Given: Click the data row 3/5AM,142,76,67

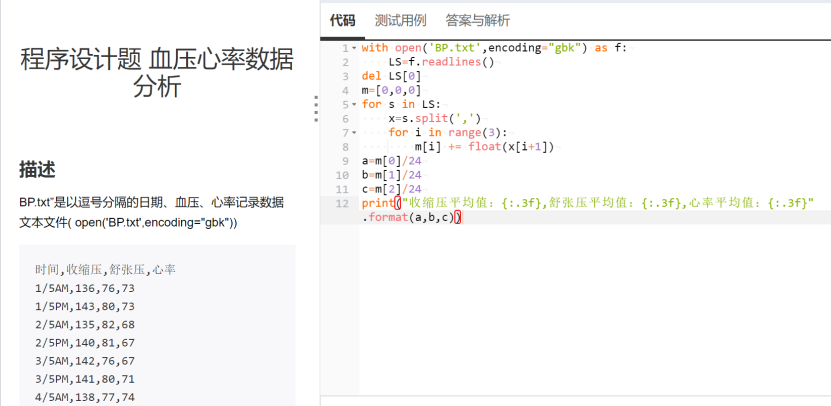Looking at the screenshot, I should click(85, 361).
